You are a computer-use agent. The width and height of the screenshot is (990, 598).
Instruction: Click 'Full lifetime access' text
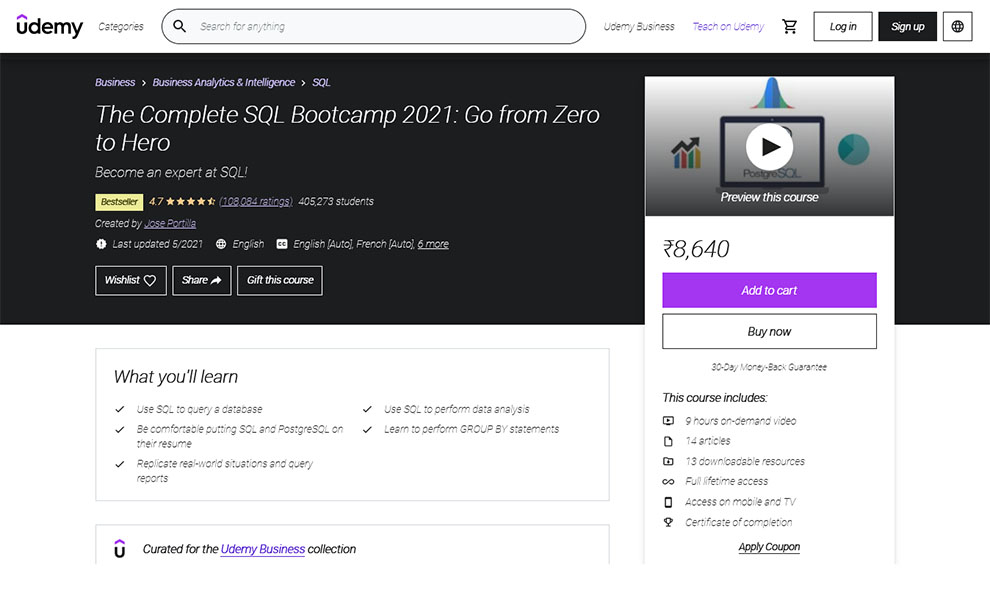coord(727,481)
